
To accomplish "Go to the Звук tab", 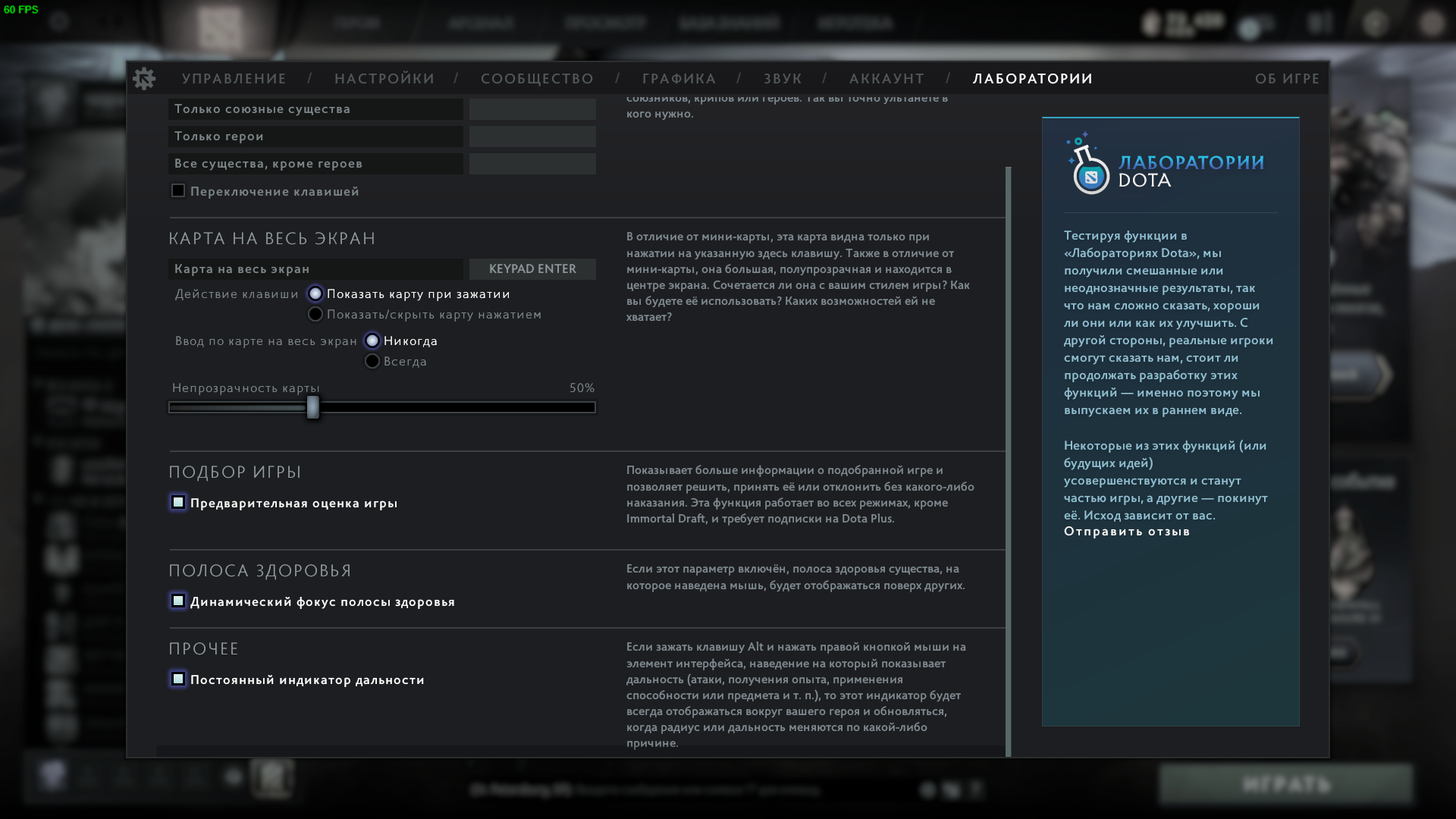I will click(783, 79).
